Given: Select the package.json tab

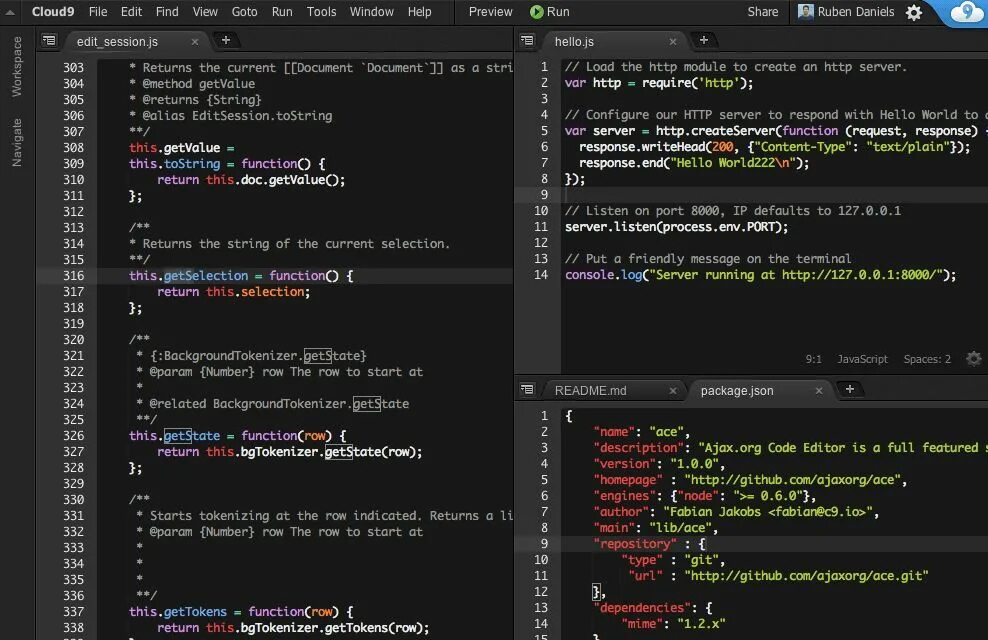Looking at the screenshot, I should pyautogui.click(x=737, y=391).
